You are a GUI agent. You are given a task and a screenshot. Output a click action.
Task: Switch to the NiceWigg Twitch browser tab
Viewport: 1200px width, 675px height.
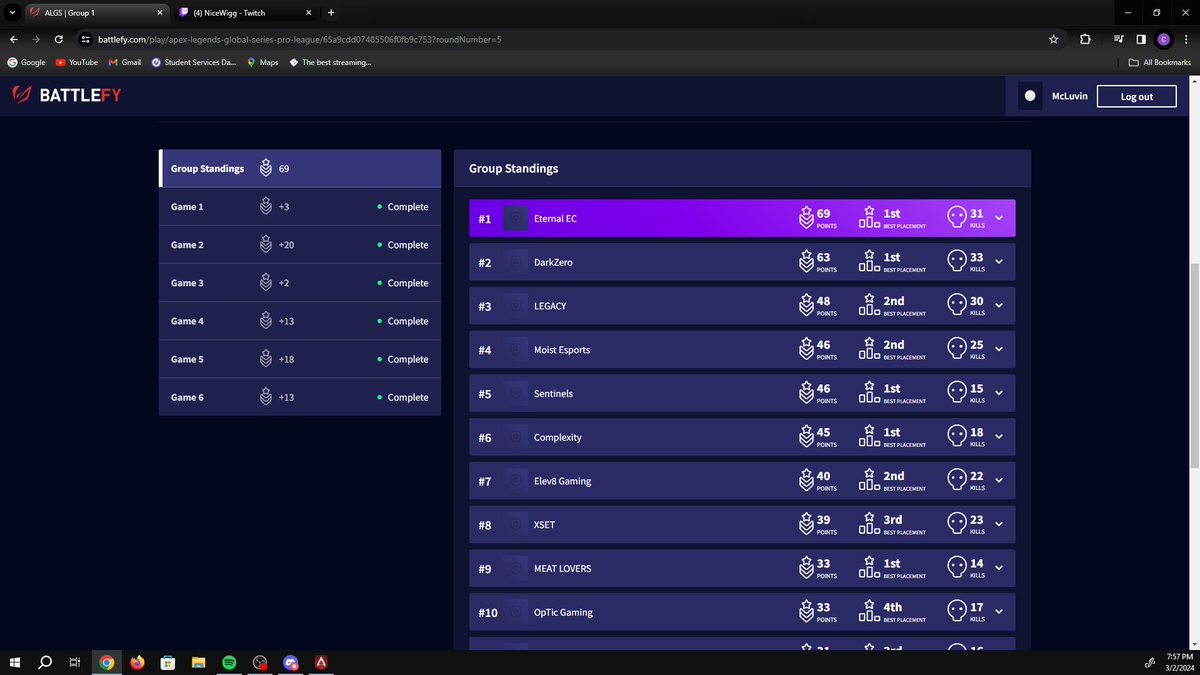247,12
